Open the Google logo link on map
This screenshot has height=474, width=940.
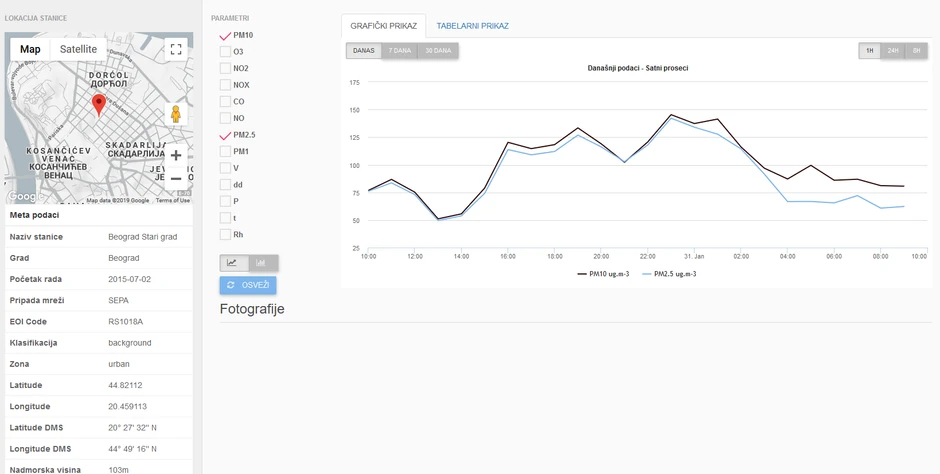pos(21,197)
